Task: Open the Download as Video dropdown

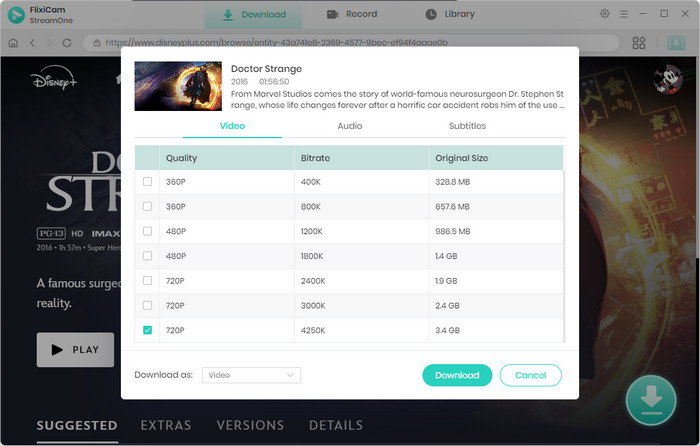Action: click(251, 375)
